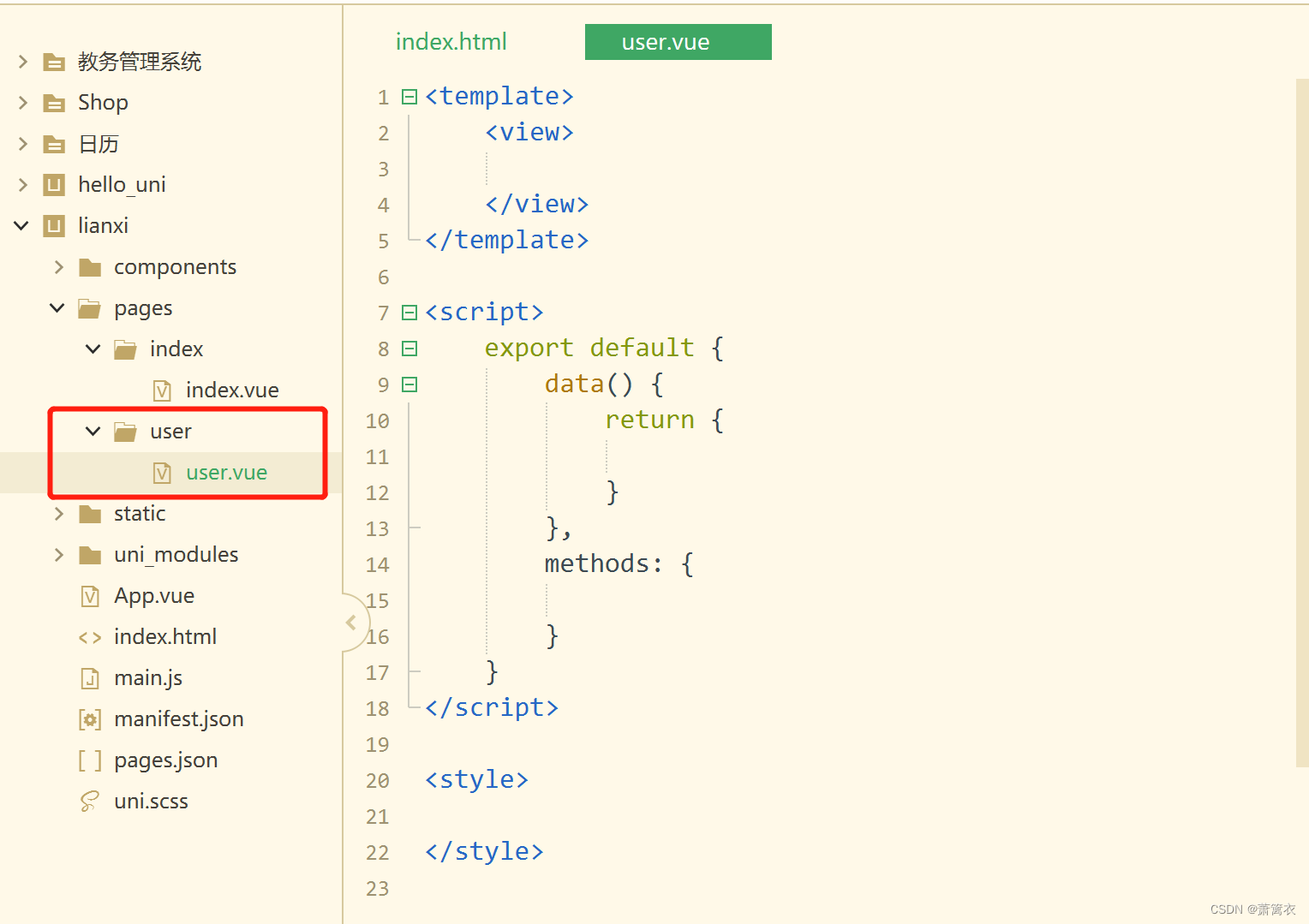Click the index.vue file icon
Viewport: 1309px width, 924px height.
162,390
